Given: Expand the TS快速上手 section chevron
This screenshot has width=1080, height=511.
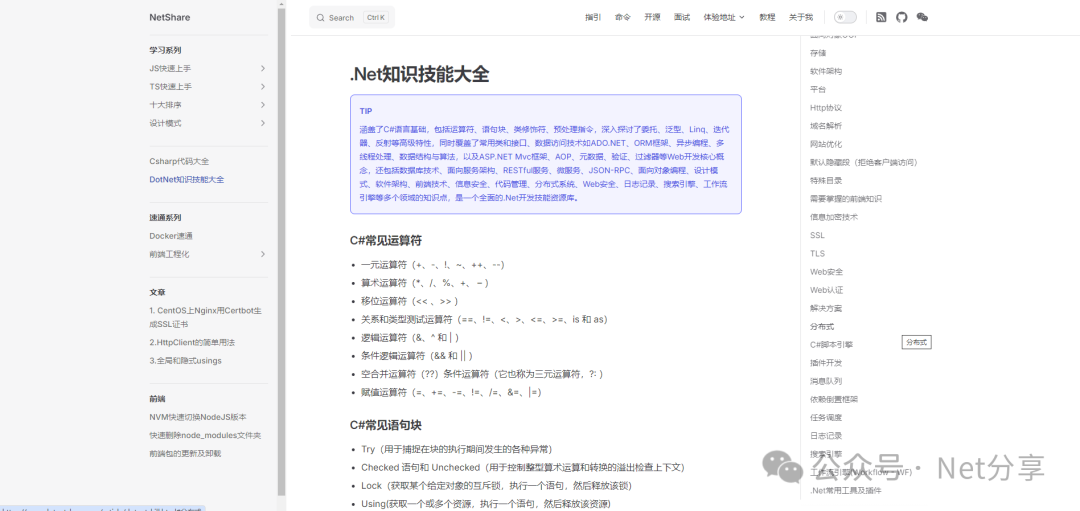Looking at the screenshot, I should coord(263,87).
